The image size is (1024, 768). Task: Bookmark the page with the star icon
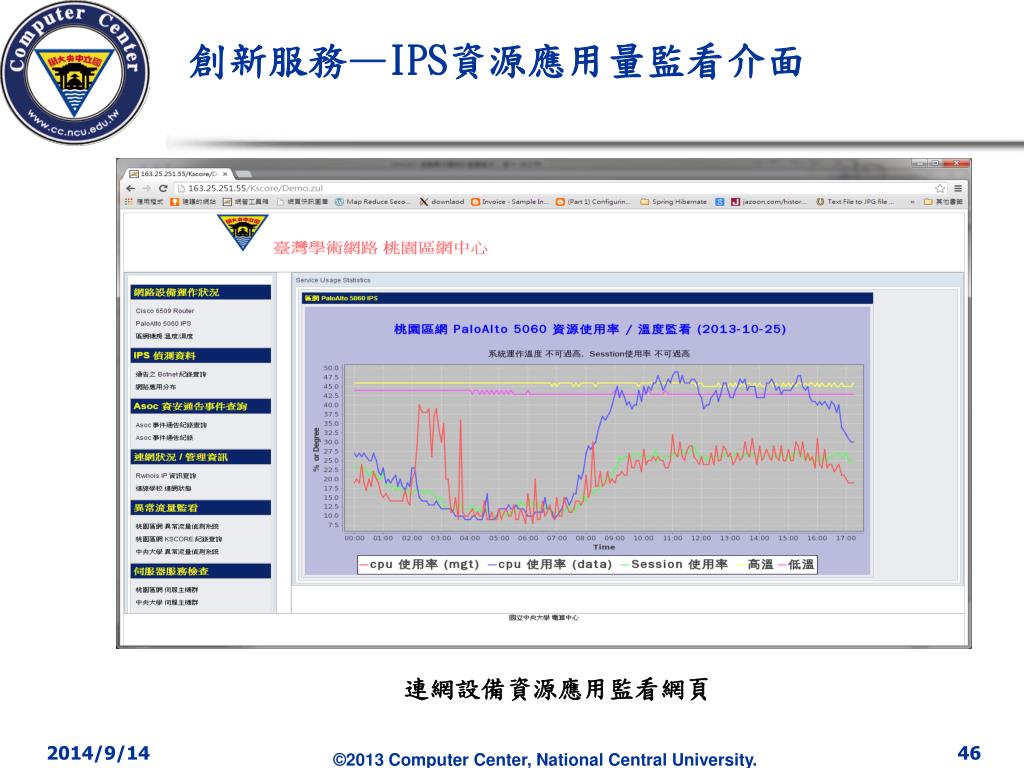pos(940,188)
